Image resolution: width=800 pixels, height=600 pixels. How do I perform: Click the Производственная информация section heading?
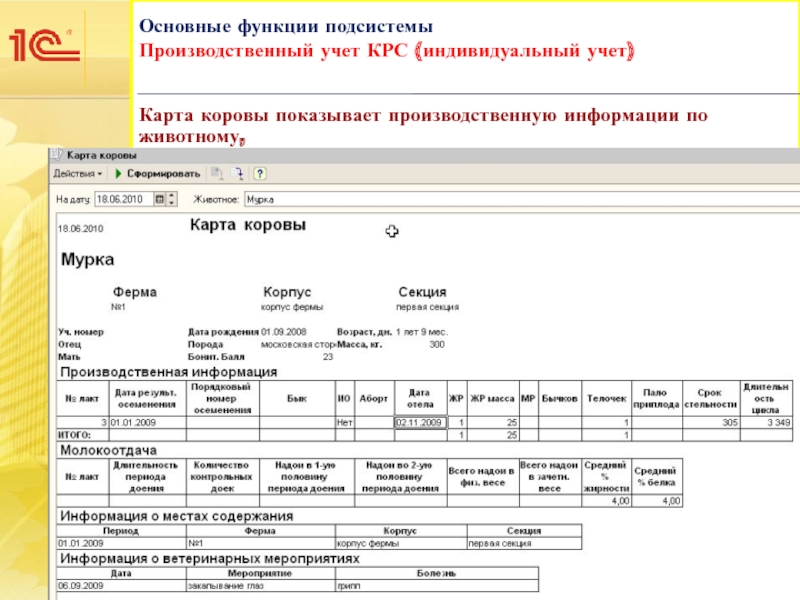point(168,372)
